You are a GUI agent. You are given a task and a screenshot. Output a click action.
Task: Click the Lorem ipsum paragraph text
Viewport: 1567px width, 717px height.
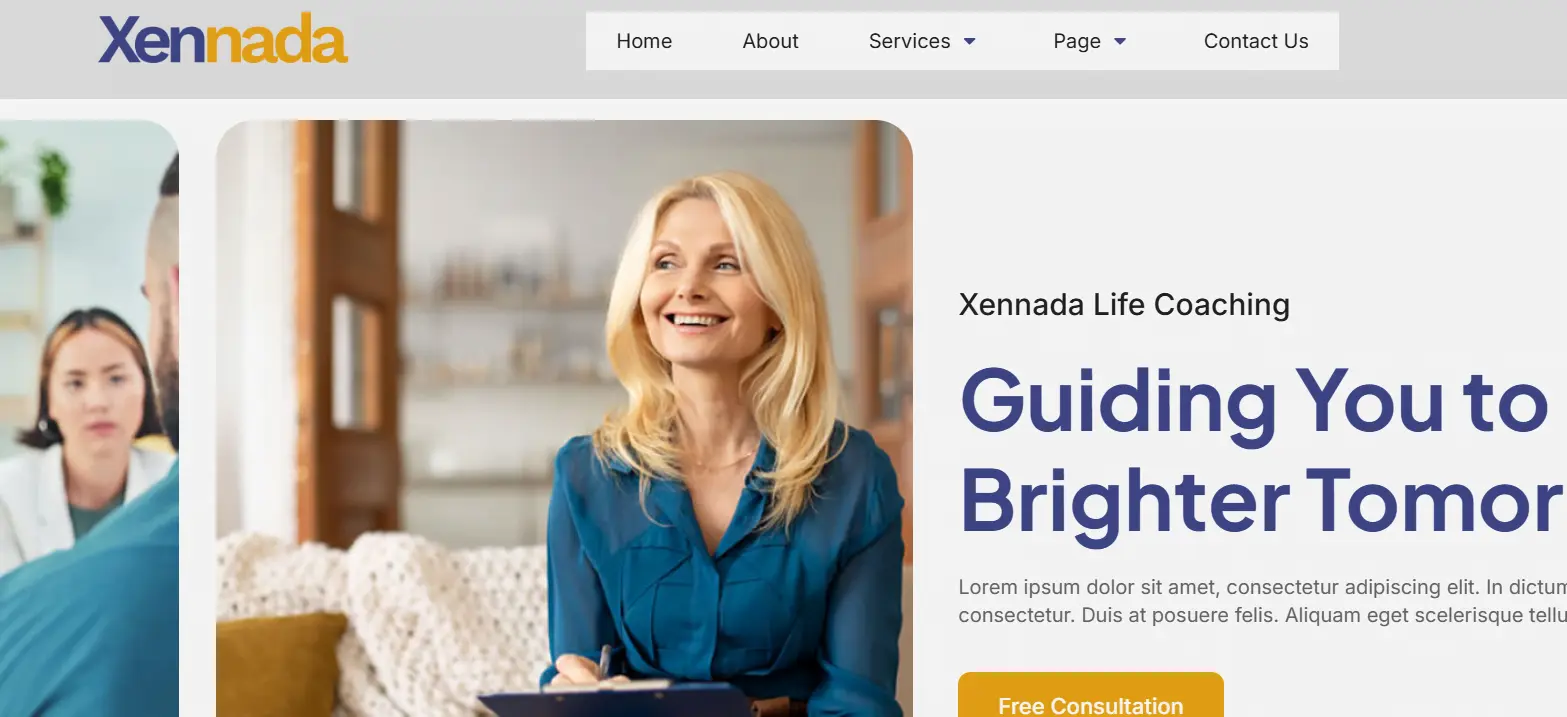coord(1262,601)
